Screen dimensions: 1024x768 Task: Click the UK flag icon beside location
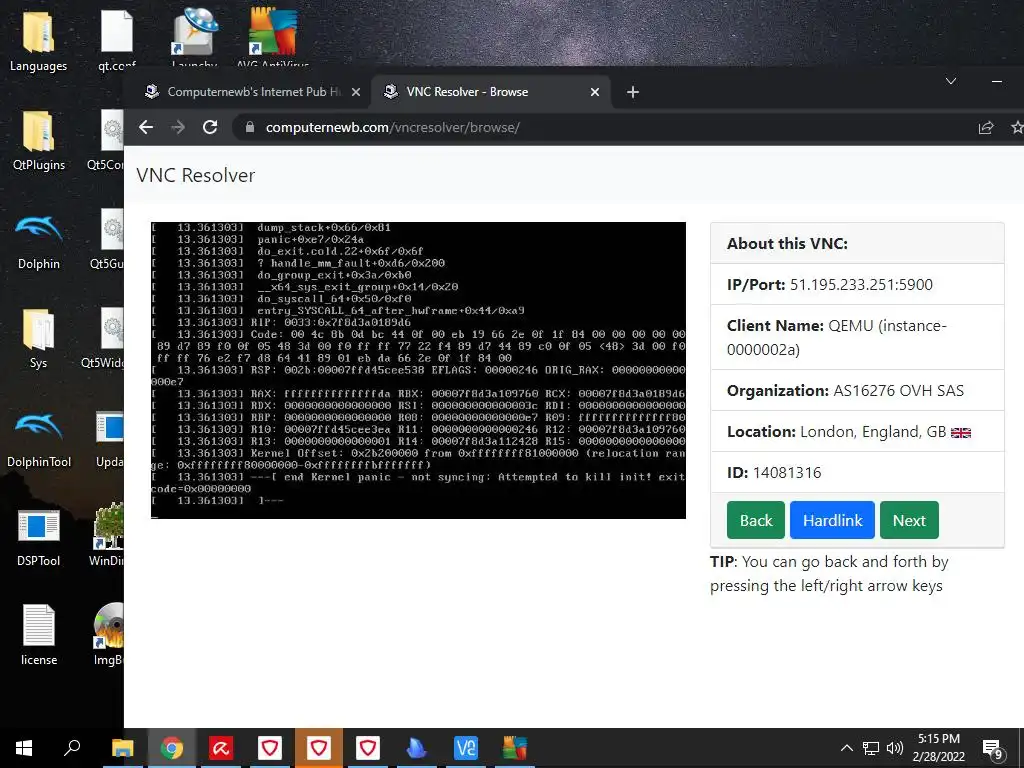[x=961, y=432]
